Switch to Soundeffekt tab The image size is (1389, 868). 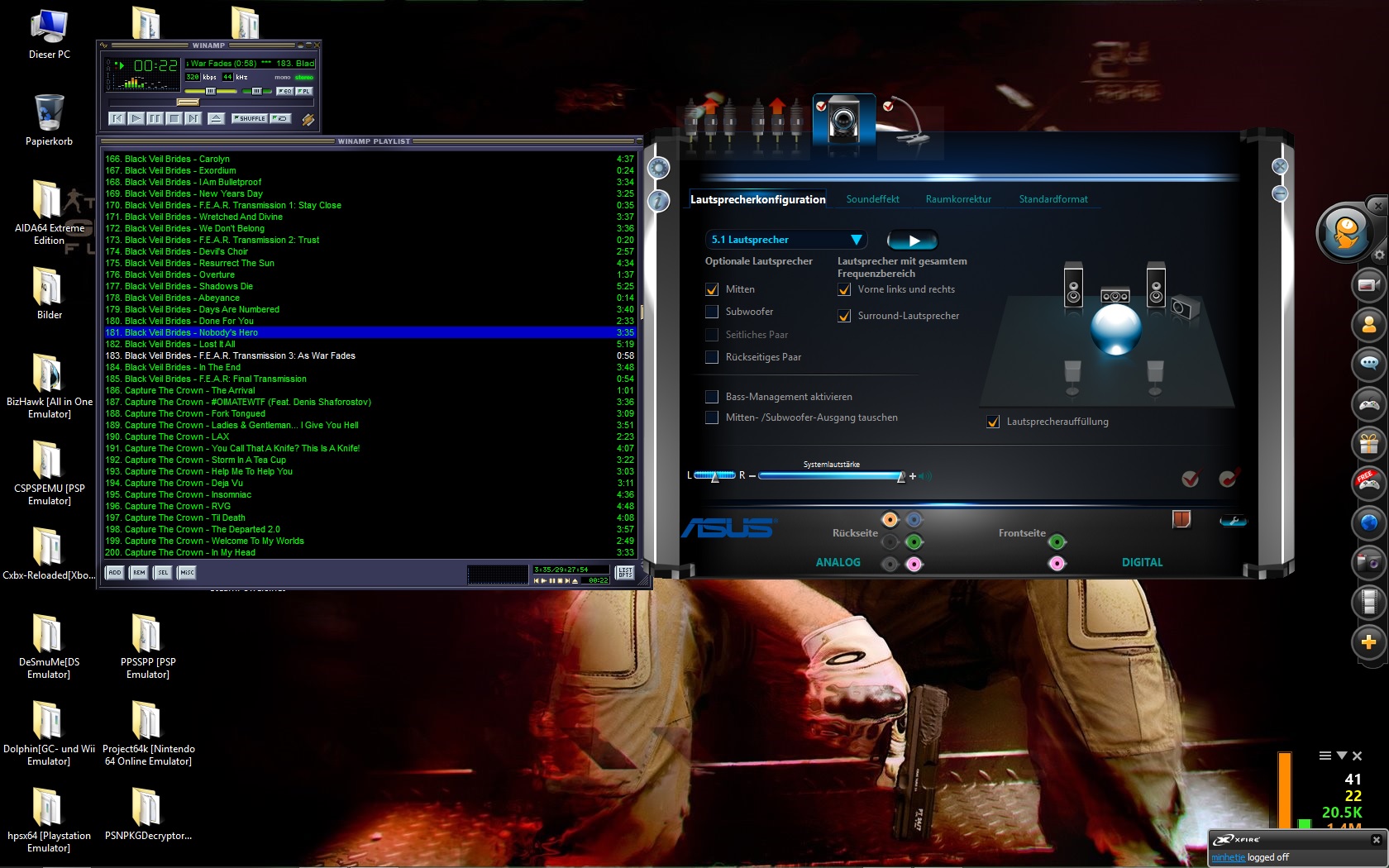[872, 199]
